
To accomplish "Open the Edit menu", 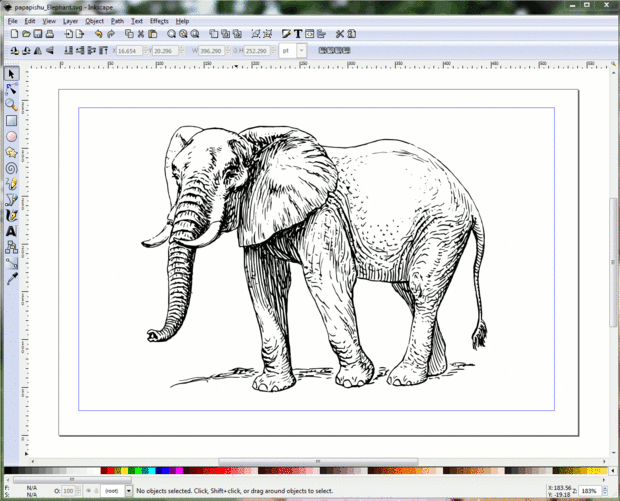I will point(30,21).
